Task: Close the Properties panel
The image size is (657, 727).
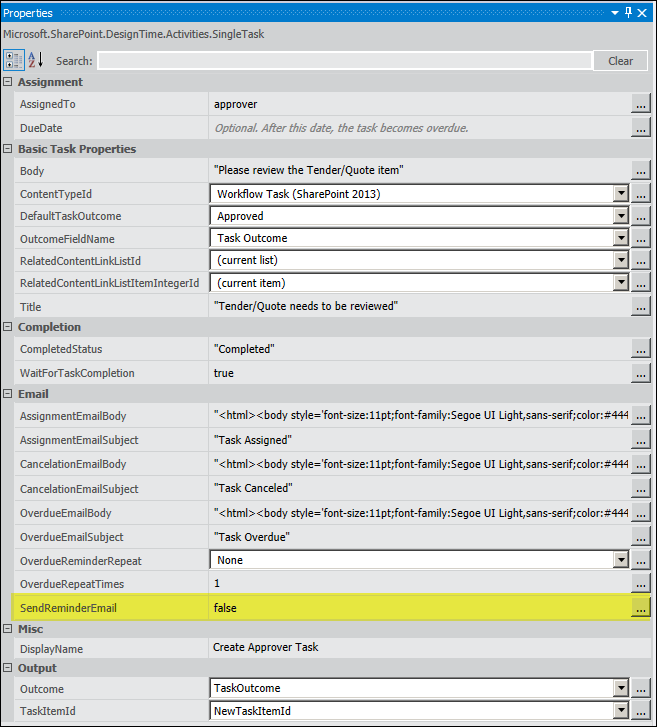Action: tap(642, 13)
